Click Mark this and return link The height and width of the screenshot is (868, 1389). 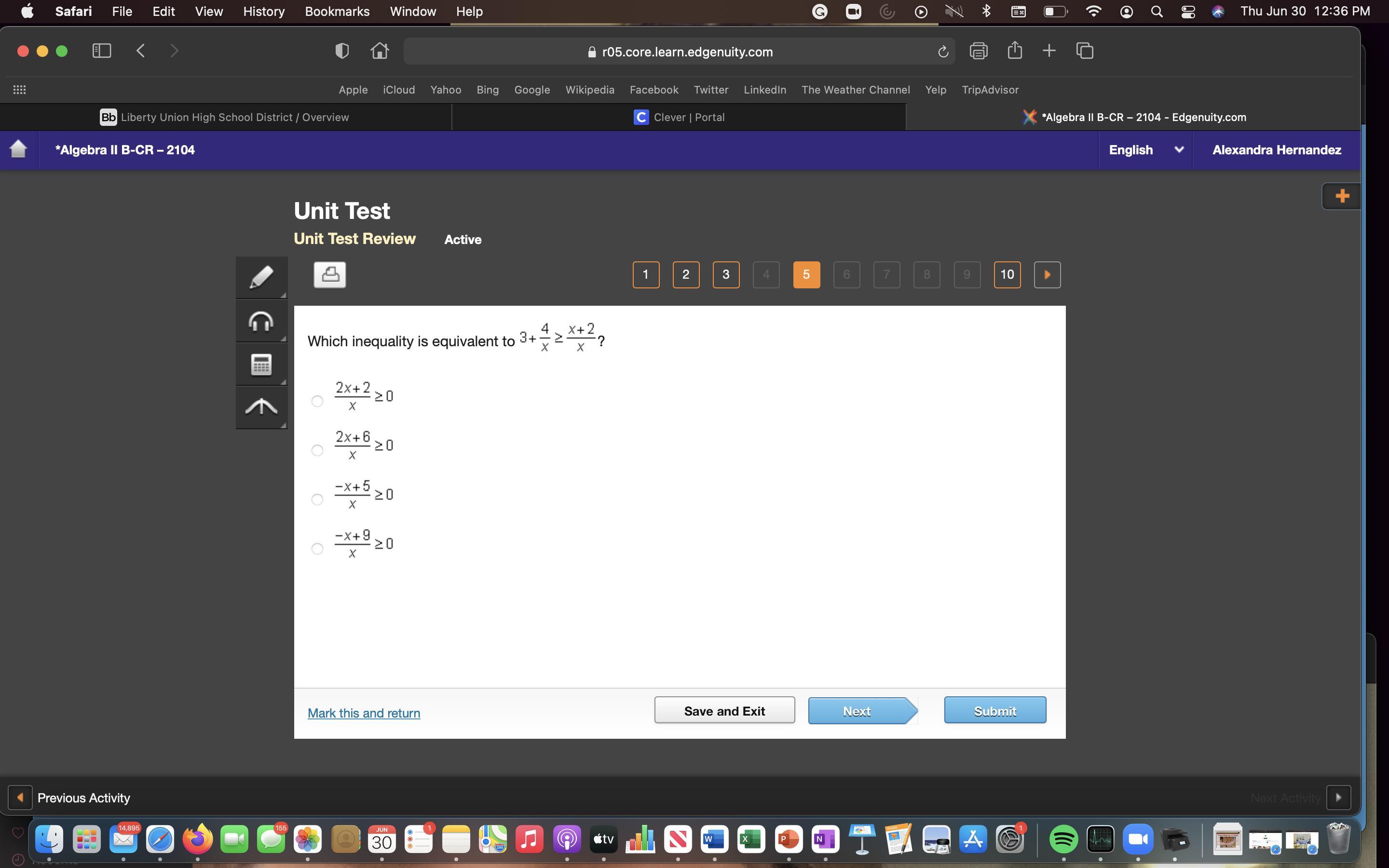click(363, 713)
